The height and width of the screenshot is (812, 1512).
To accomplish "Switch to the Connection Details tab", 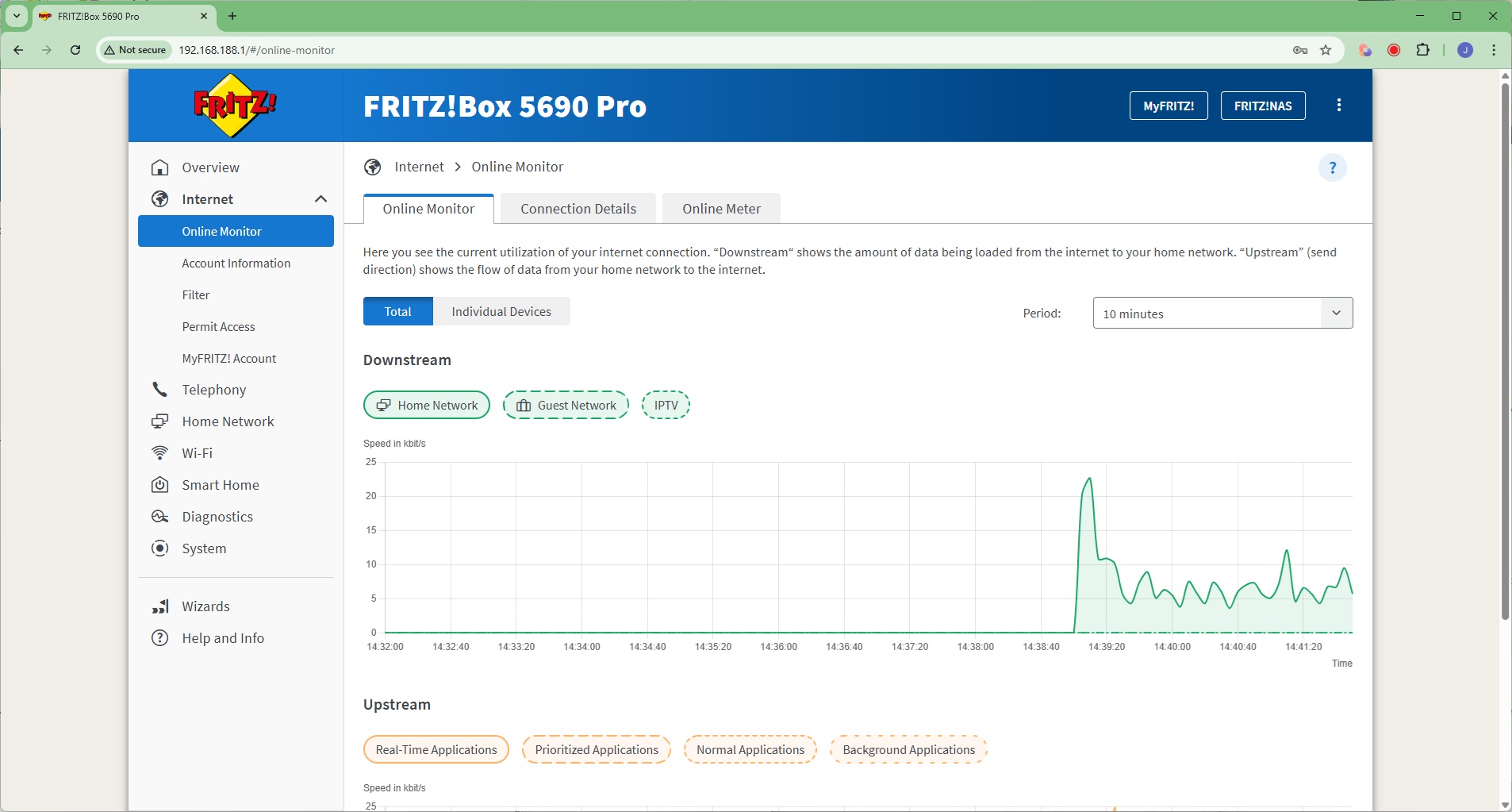I will [578, 209].
